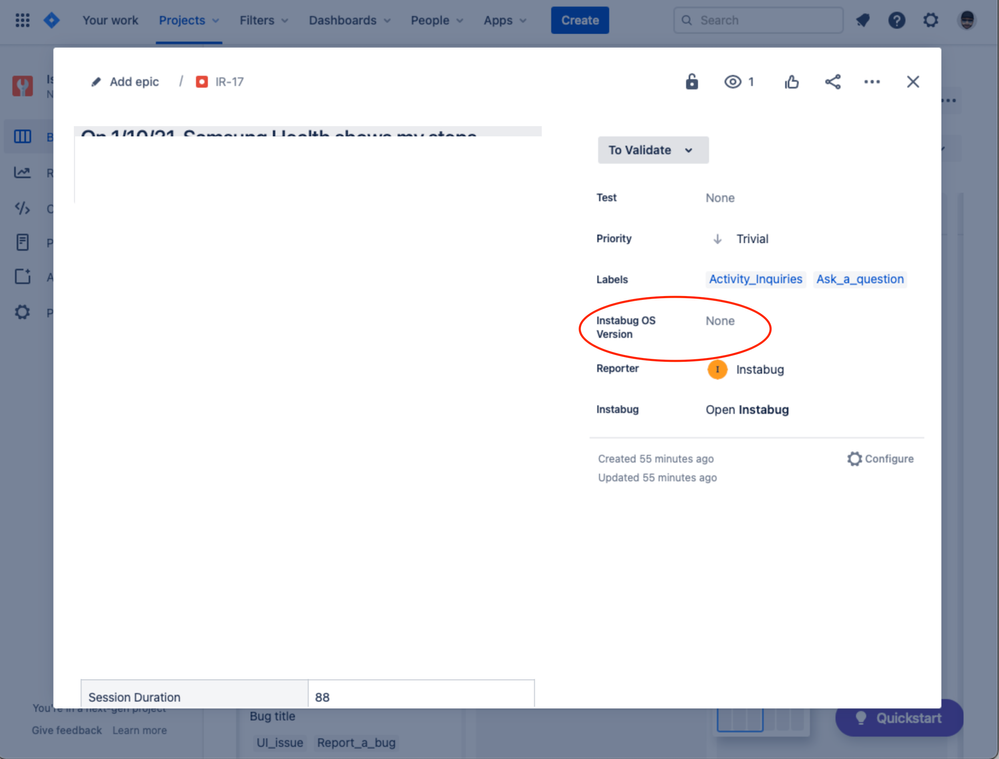999x759 pixels.
Task: Click the UI_issue label on board card
Action: tap(280, 743)
